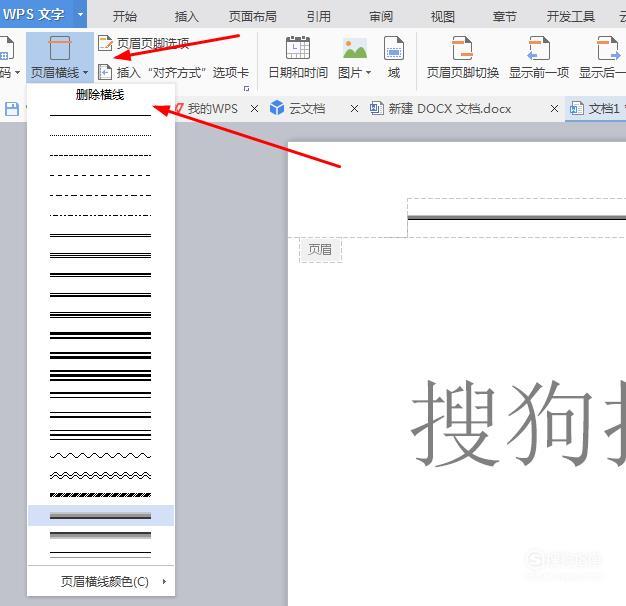Open the WPS 文字 application menu

[x=43, y=14]
